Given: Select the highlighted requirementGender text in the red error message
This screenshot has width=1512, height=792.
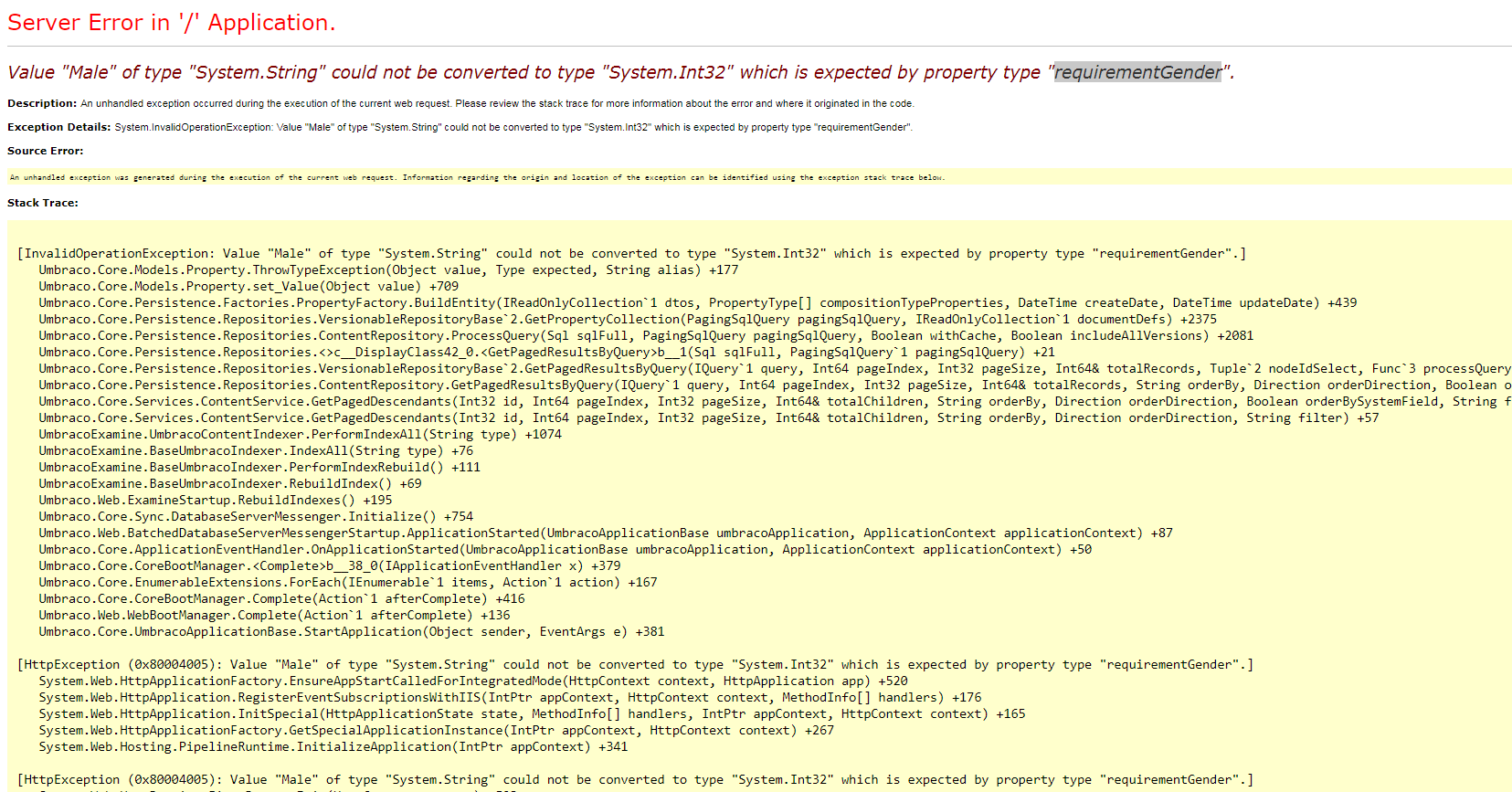Looking at the screenshot, I should pyautogui.click(x=1137, y=72).
